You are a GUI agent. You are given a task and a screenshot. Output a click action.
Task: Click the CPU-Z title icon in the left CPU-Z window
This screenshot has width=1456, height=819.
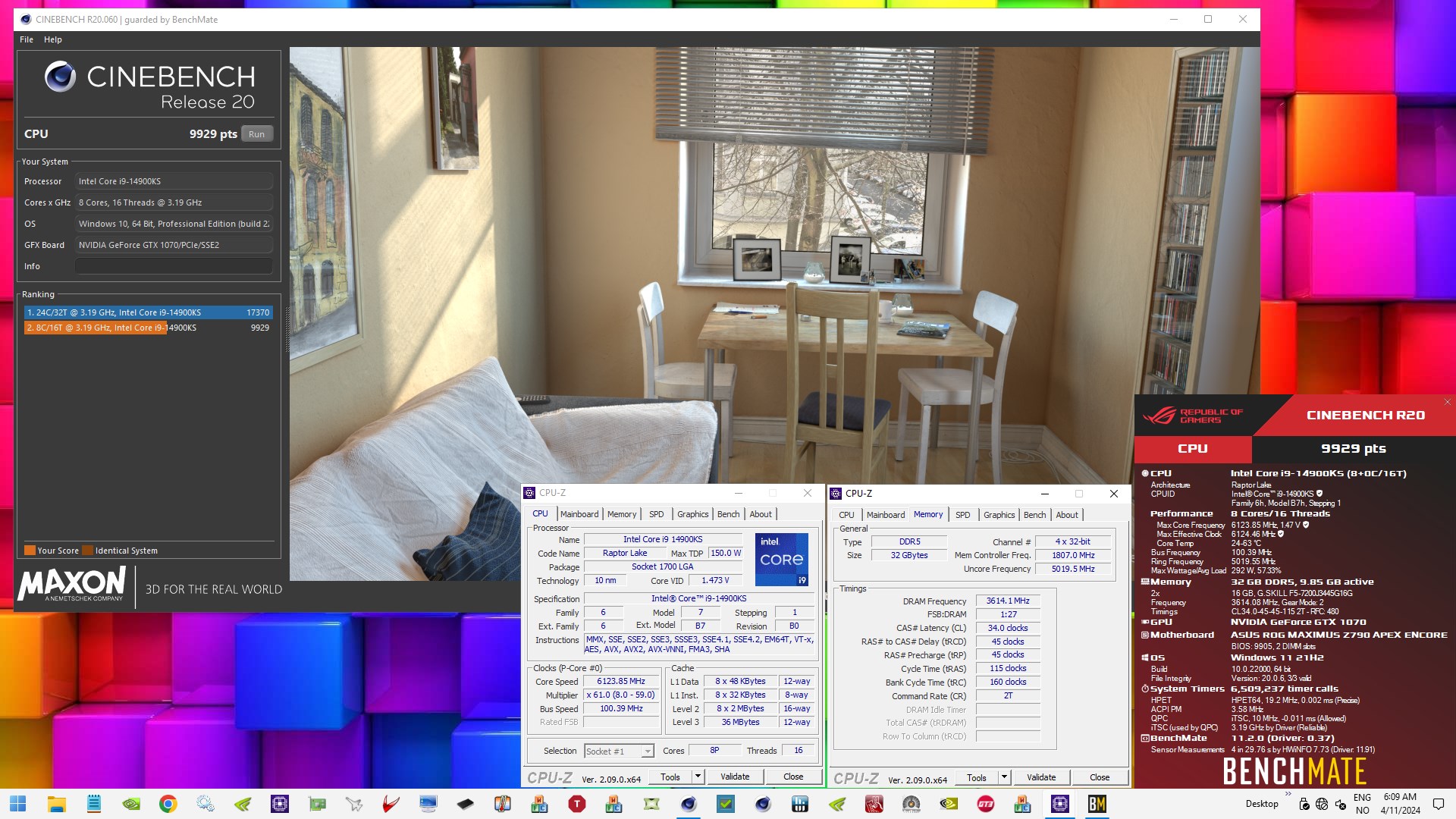[529, 493]
